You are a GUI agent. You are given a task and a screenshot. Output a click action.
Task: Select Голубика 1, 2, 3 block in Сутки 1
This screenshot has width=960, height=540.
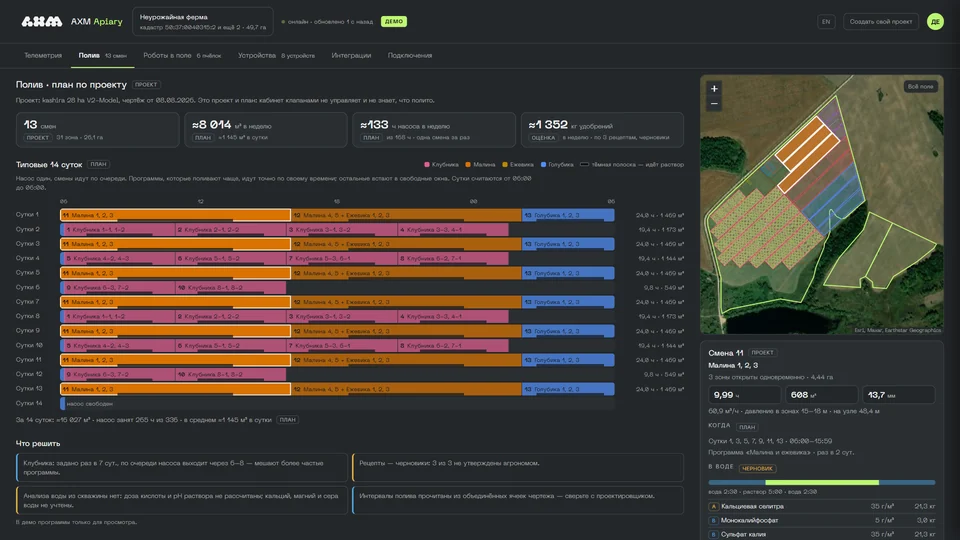[568, 215]
